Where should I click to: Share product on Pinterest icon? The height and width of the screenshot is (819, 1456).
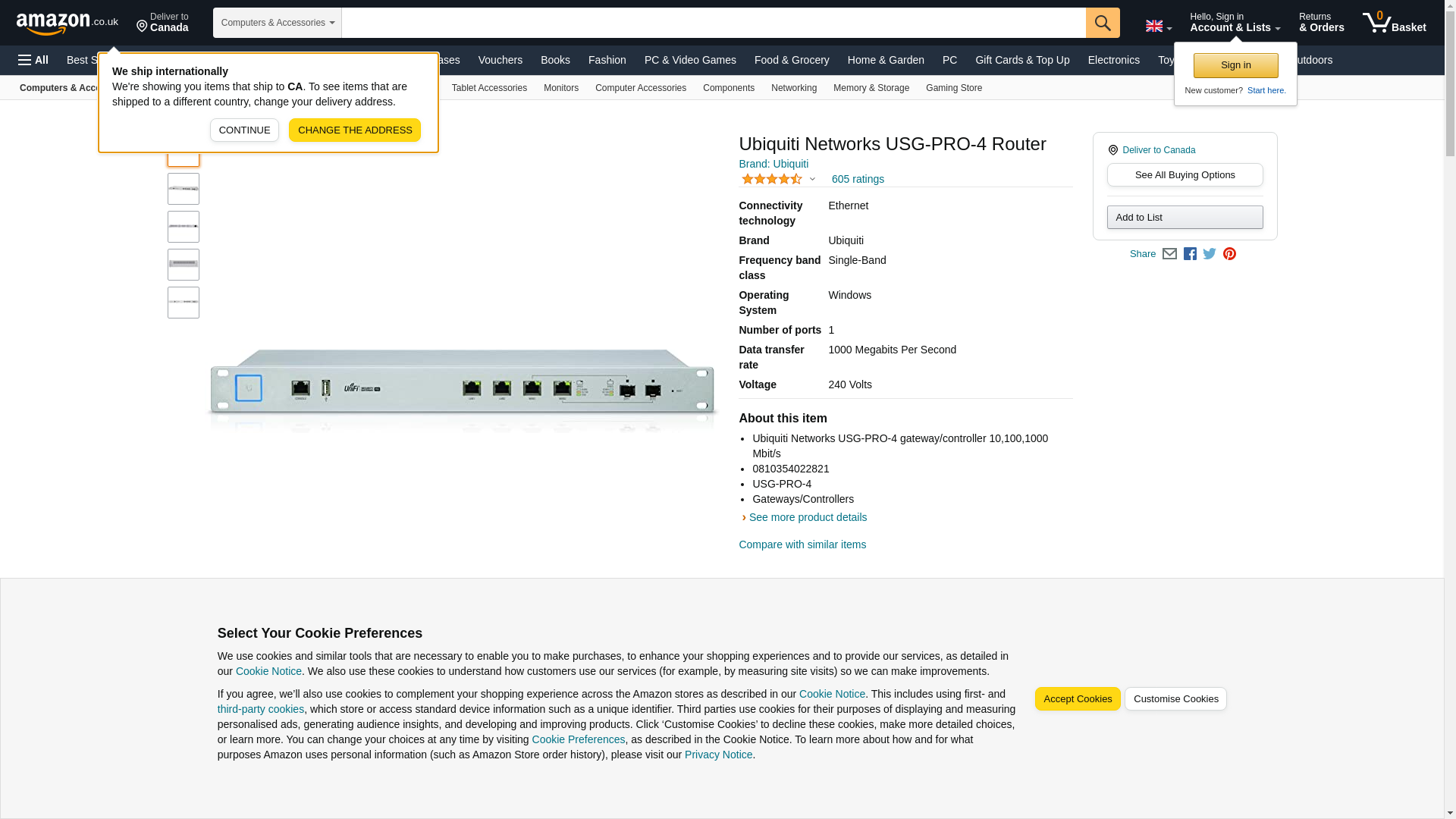point(1229,254)
